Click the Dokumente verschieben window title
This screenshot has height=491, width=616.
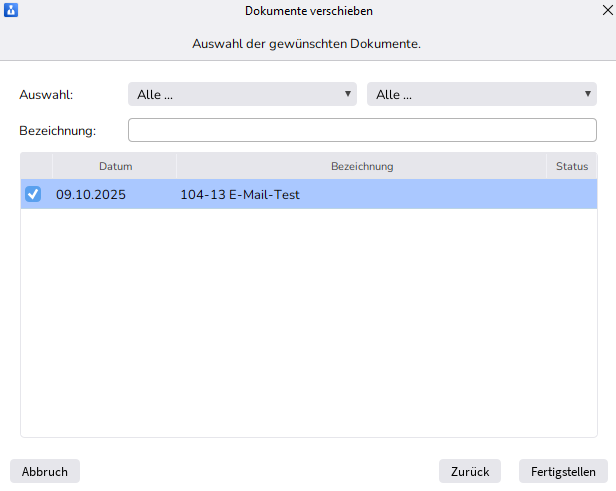(308, 10)
